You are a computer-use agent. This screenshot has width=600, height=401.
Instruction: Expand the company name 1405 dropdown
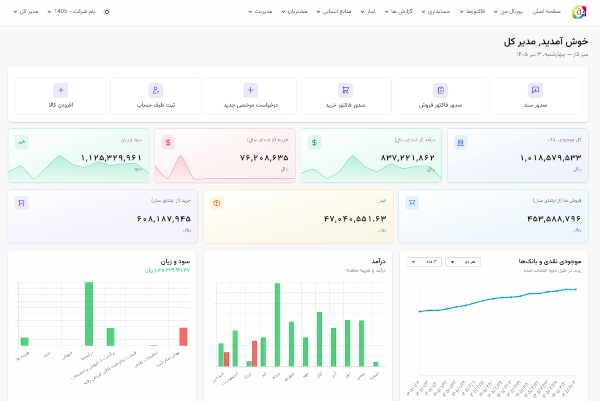(x=71, y=11)
